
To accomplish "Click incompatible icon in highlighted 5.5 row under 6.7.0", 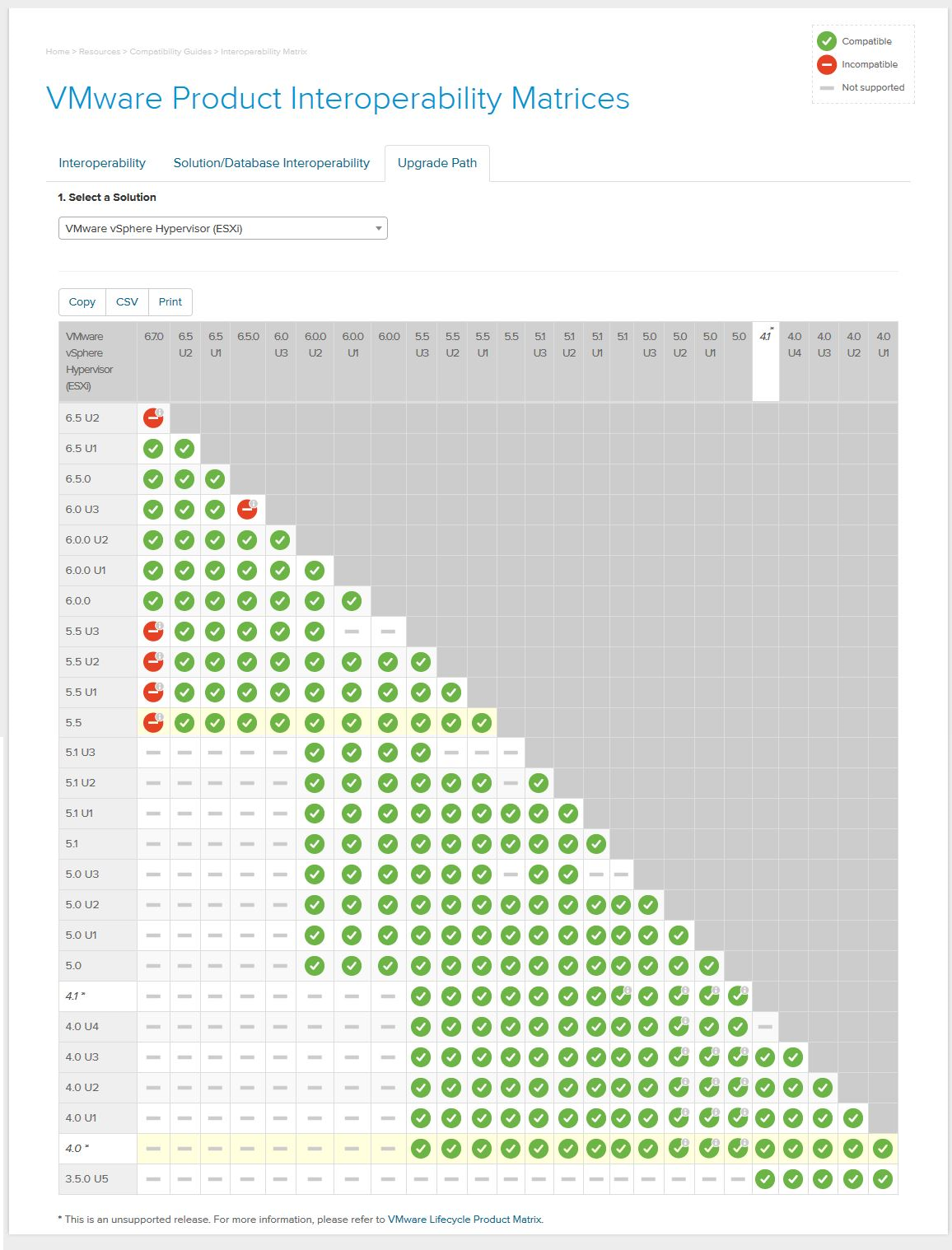I will pos(153,723).
